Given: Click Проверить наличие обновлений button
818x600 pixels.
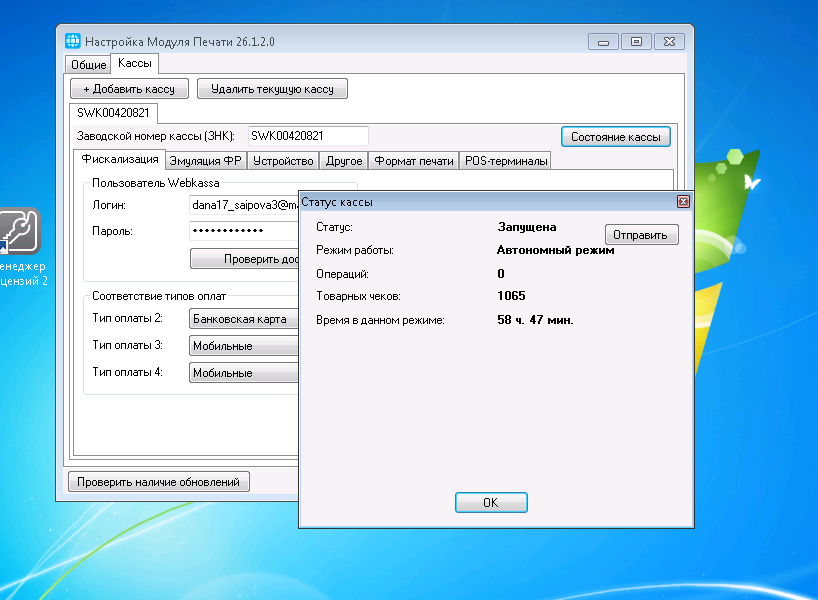Looking at the screenshot, I should tap(159, 482).
